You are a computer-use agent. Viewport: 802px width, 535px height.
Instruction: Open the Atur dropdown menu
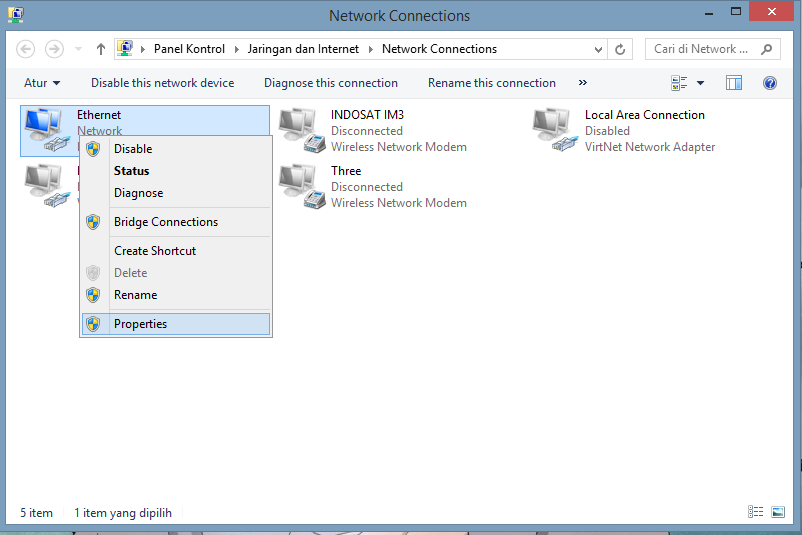[x=42, y=83]
